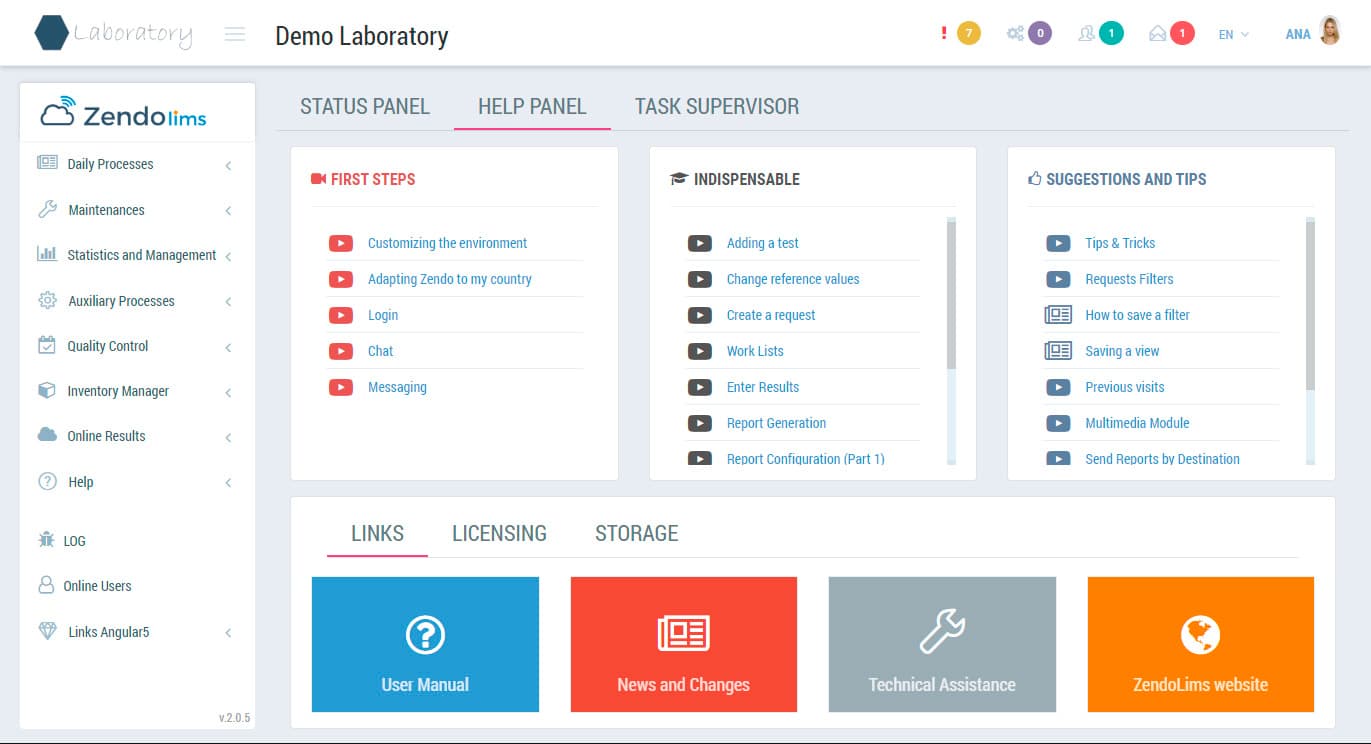Open alerts with the yellow 7 badge
The height and width of the screenshot is (744, 1371).
[x=968, y=33]
